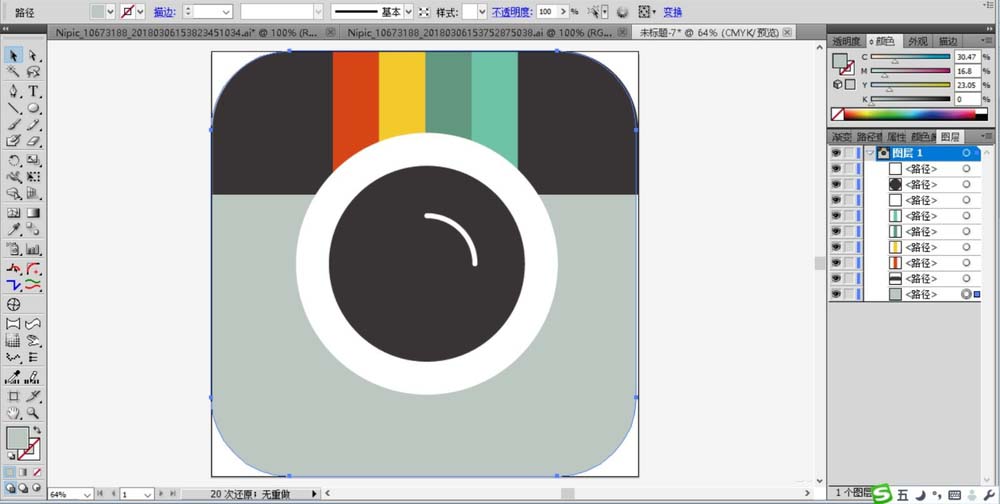
Task: Open the 不透明度 opacity link
Action: pos(511,12)
